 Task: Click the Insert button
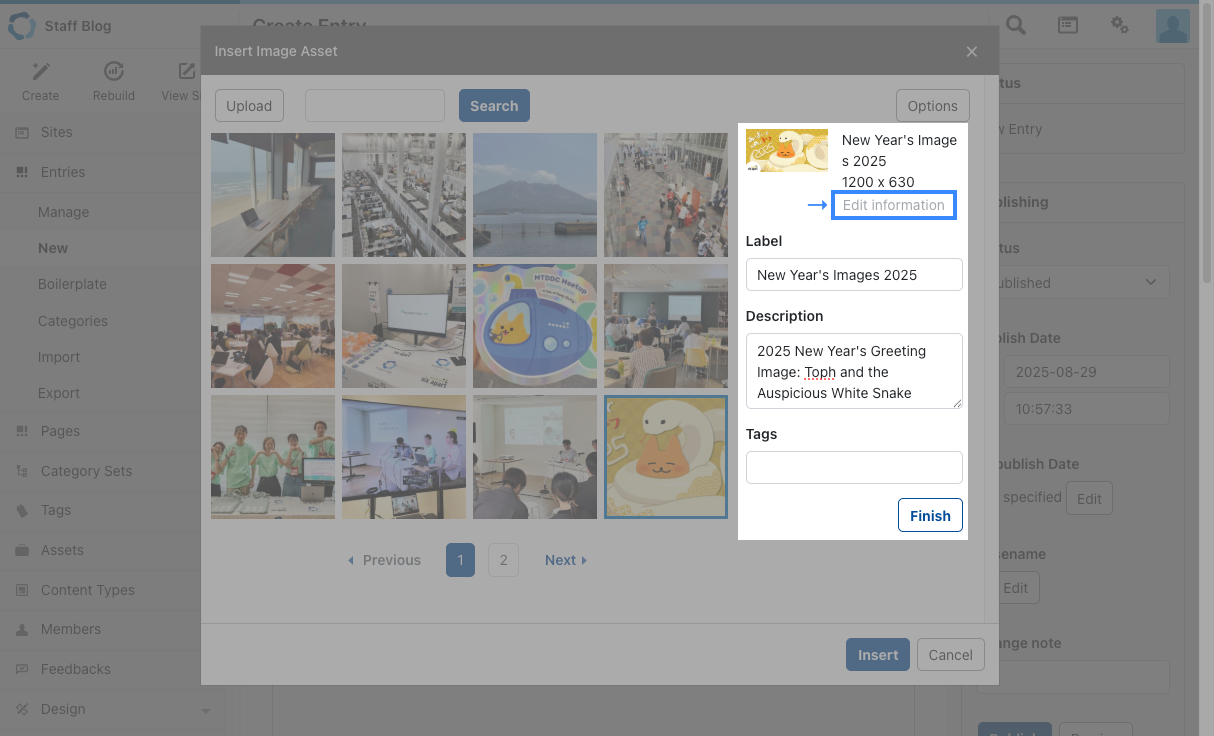click(x=877, y=655)
